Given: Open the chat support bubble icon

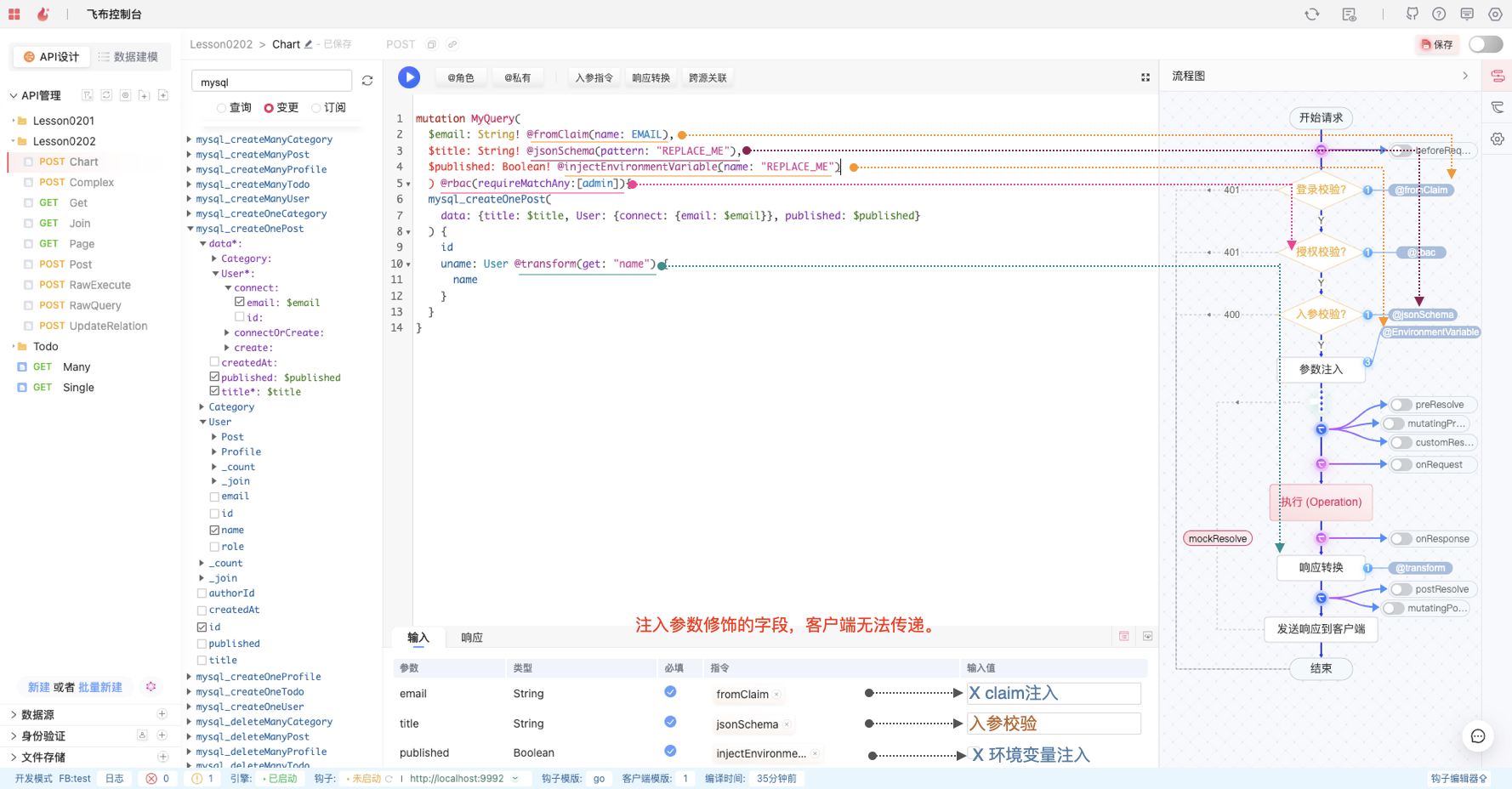Looking at the screenshot, I should tap(1478, 736).
